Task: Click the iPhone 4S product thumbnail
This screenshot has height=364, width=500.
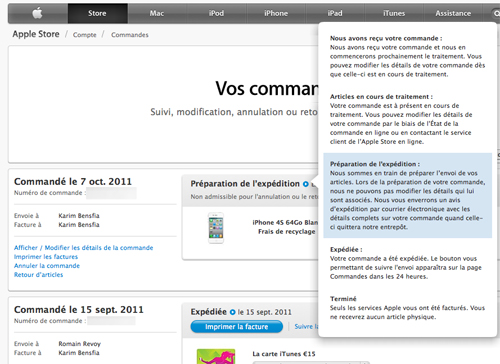Action: click(216, 228)
